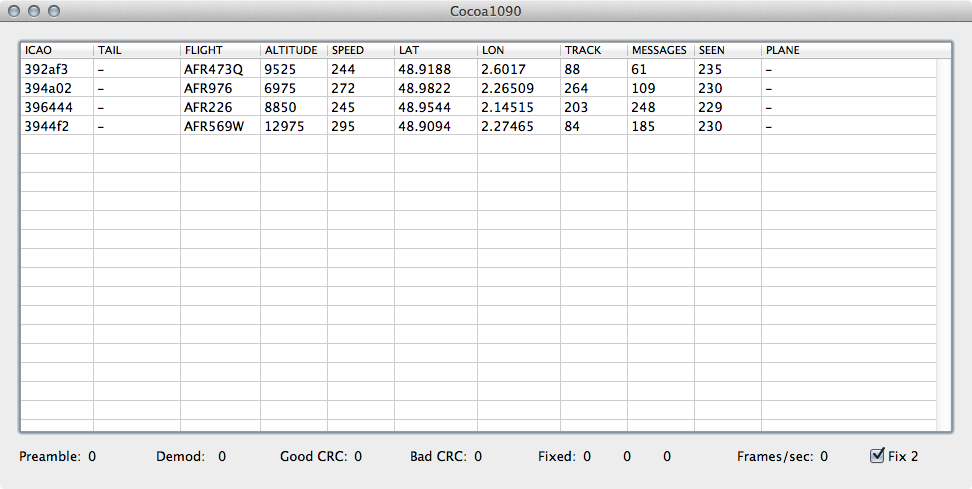Screen dimensions: 972x489
Task: Click longitude value 2.27465
Action: tap(508, 126)
